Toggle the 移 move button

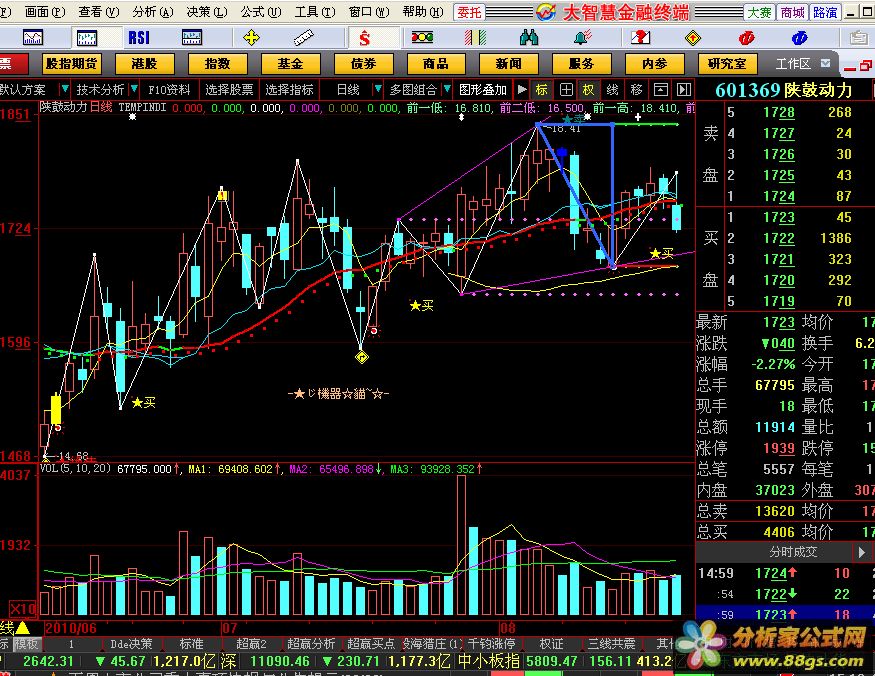[636, 89]
